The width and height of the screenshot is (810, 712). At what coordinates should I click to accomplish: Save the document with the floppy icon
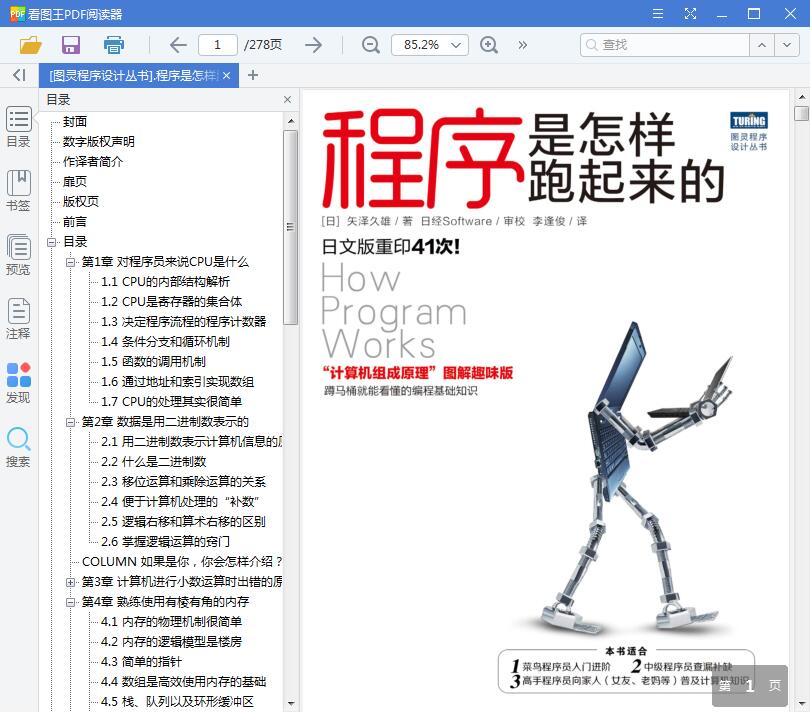coord(71,45)
